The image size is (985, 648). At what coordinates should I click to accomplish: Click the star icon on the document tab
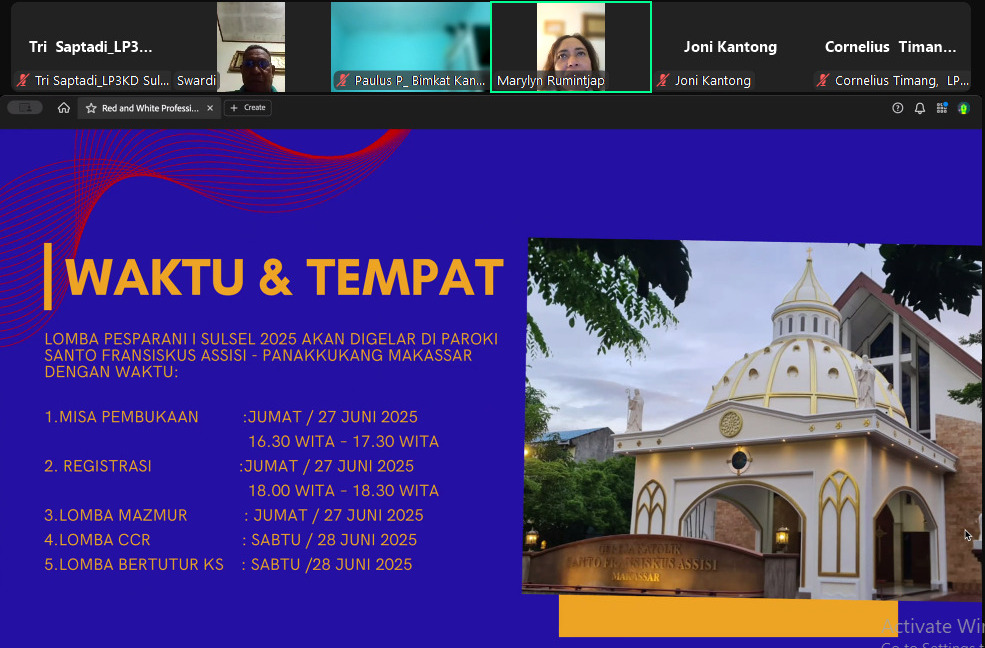[x=91, y=108]
